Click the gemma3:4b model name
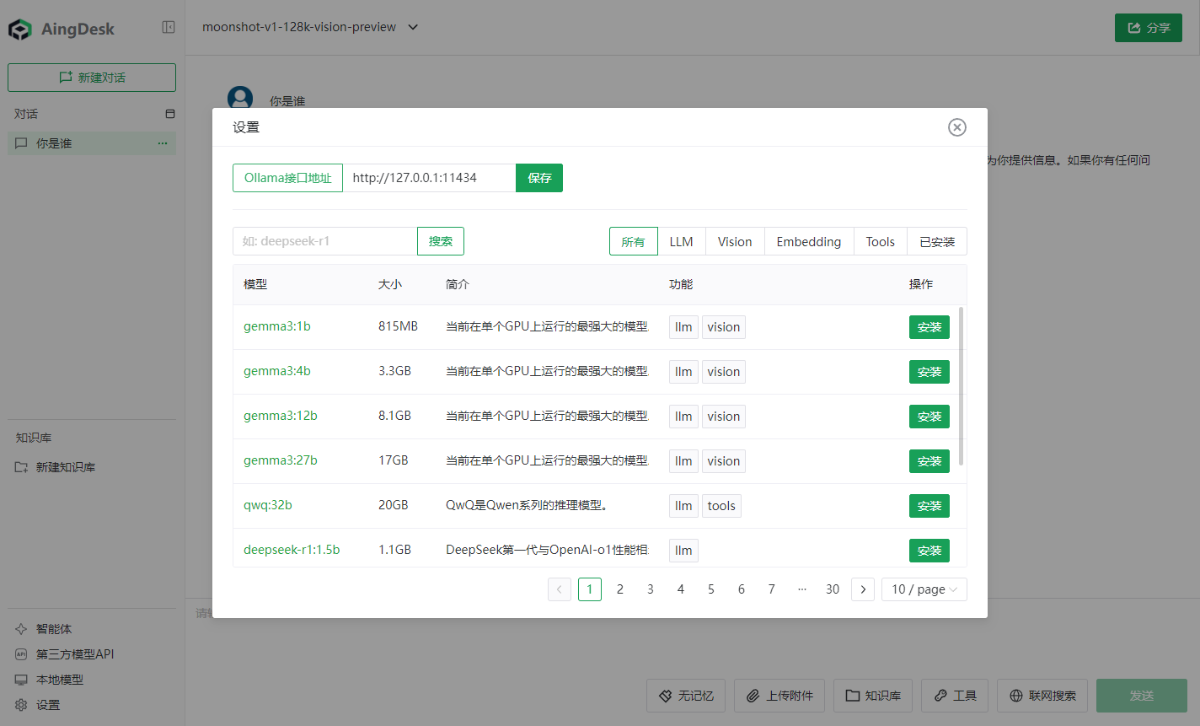The width and height of the screenshot is (1200, 726). coord(277,372)
